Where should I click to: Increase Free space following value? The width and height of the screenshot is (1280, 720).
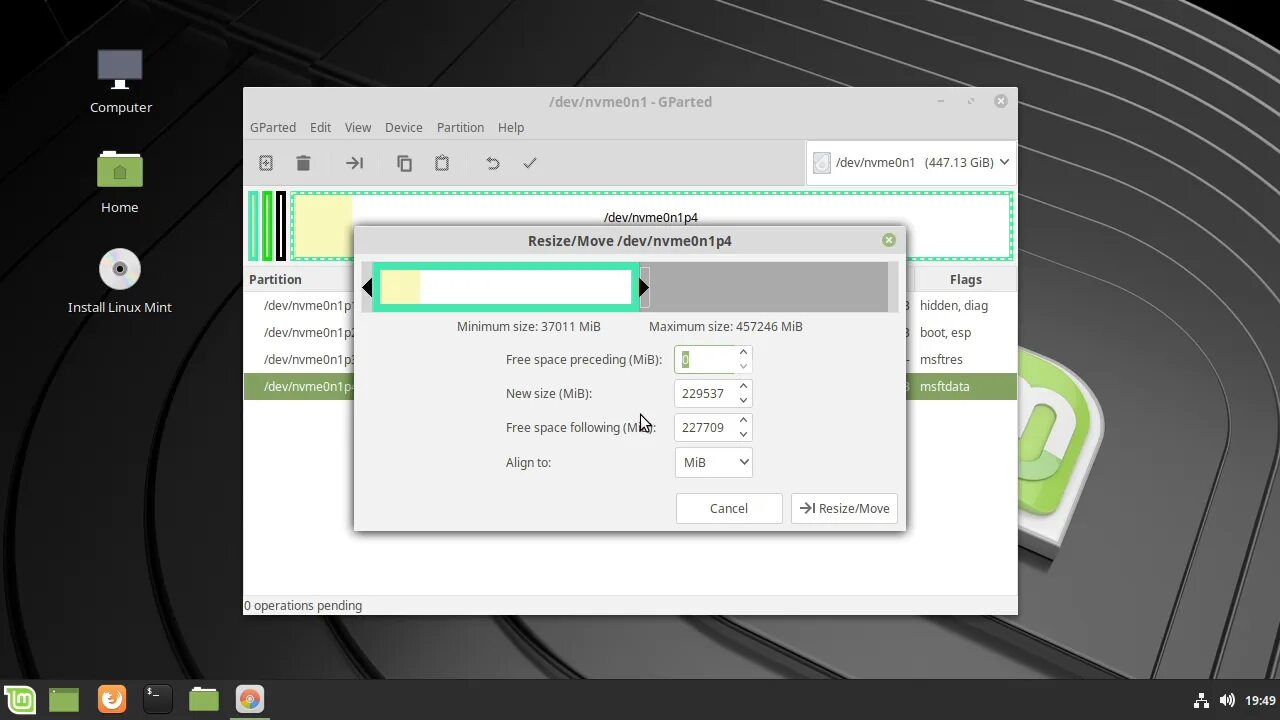pos(743,420)
